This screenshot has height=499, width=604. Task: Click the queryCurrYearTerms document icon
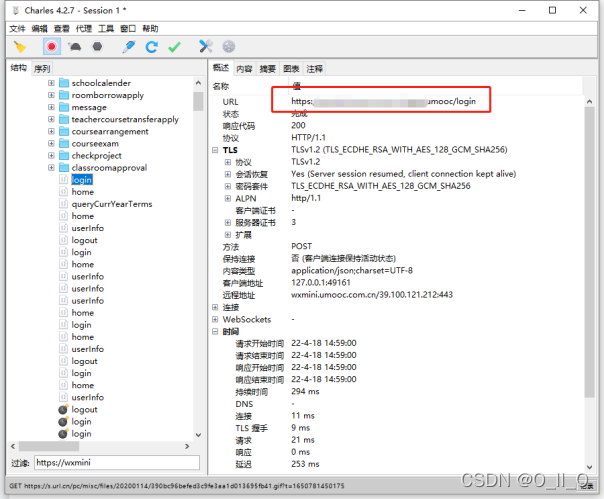point(64,204)
